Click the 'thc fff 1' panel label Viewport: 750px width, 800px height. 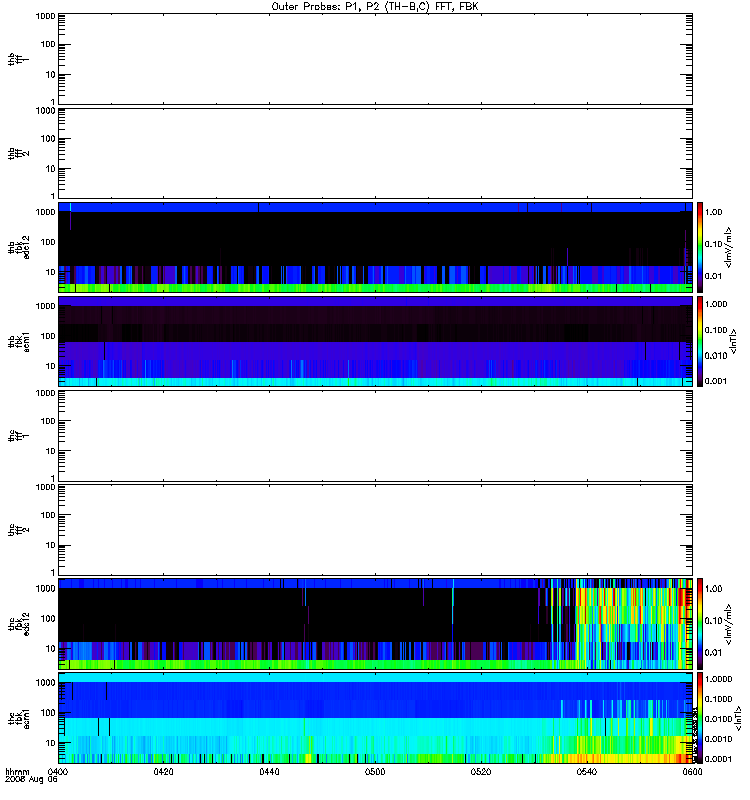coord(18,436)
